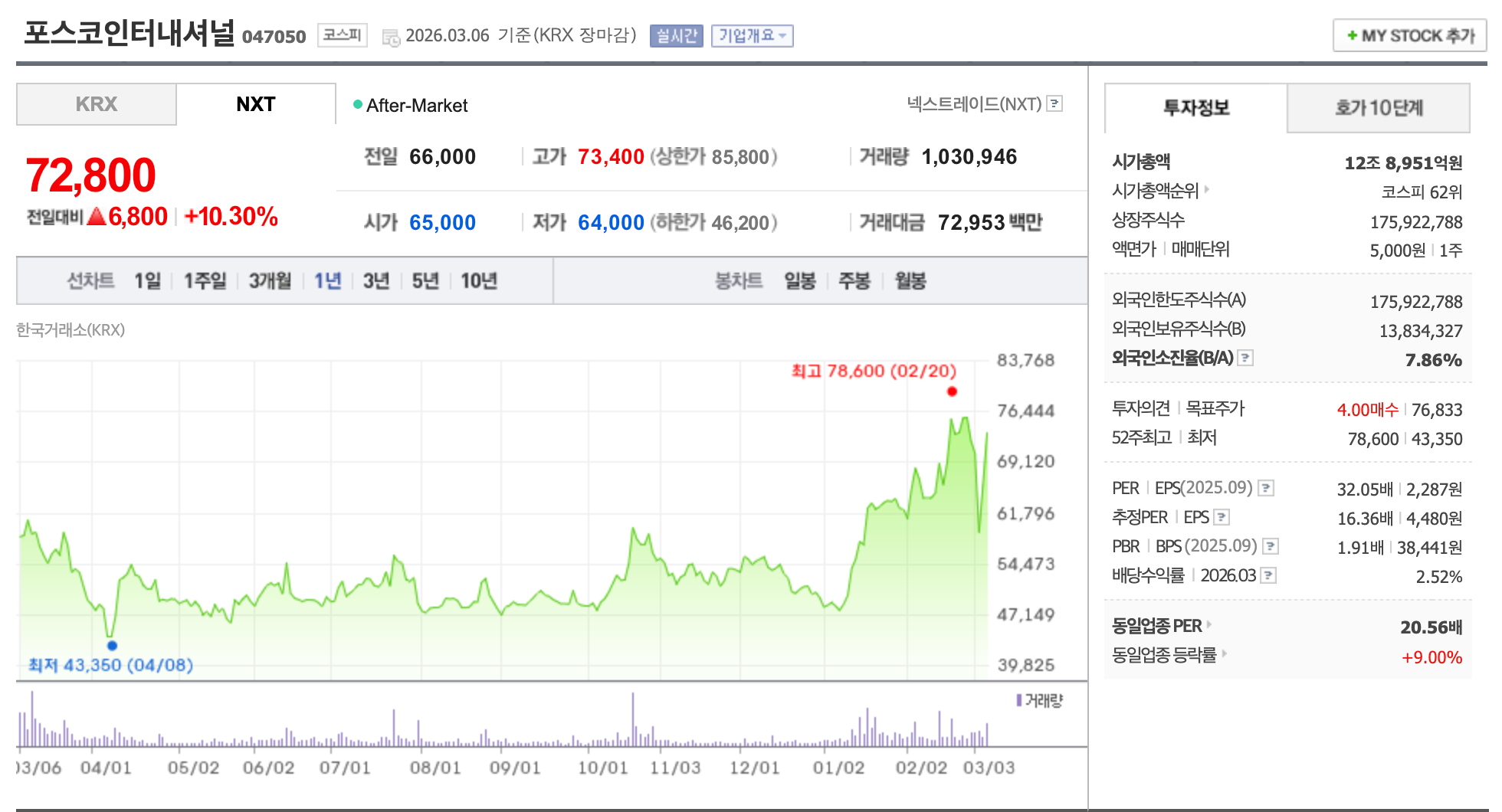Select the 1년 line chart period

coord(328,281)
